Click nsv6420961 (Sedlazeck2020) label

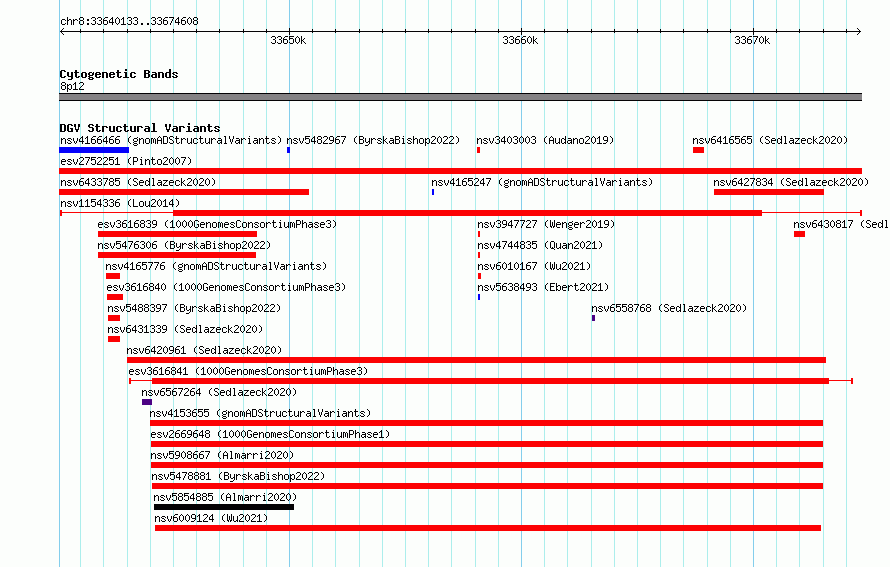tap(204, 350)
